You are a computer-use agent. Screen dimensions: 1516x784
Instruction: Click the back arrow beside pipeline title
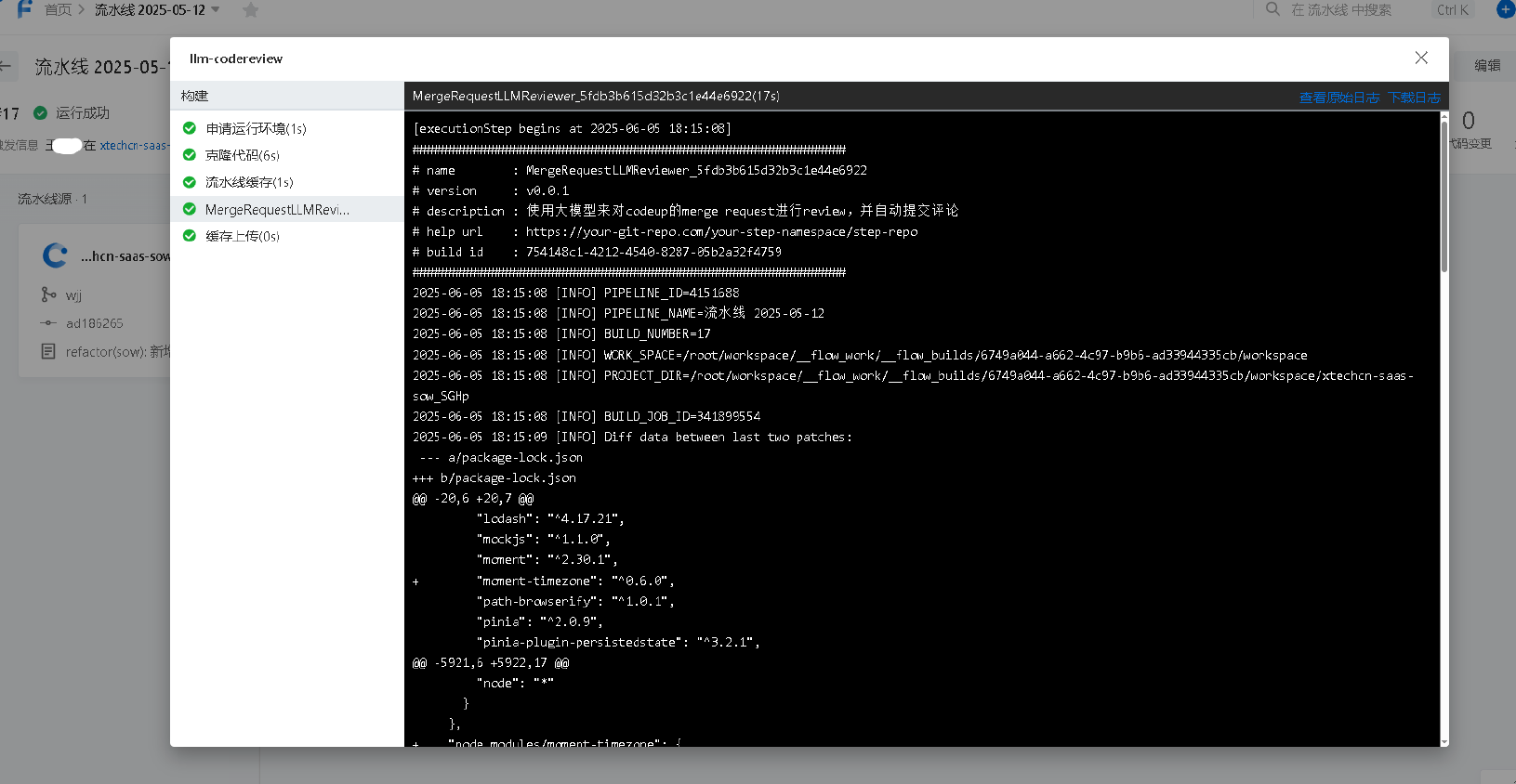(x=6, y=66)
